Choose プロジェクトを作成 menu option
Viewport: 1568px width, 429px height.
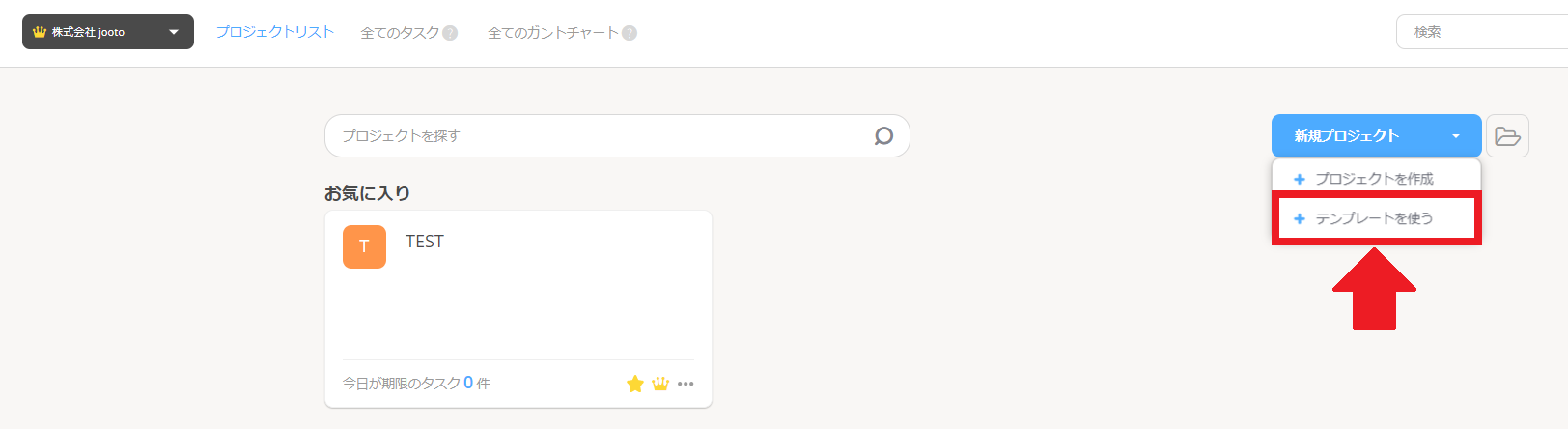pos(1377,179)
